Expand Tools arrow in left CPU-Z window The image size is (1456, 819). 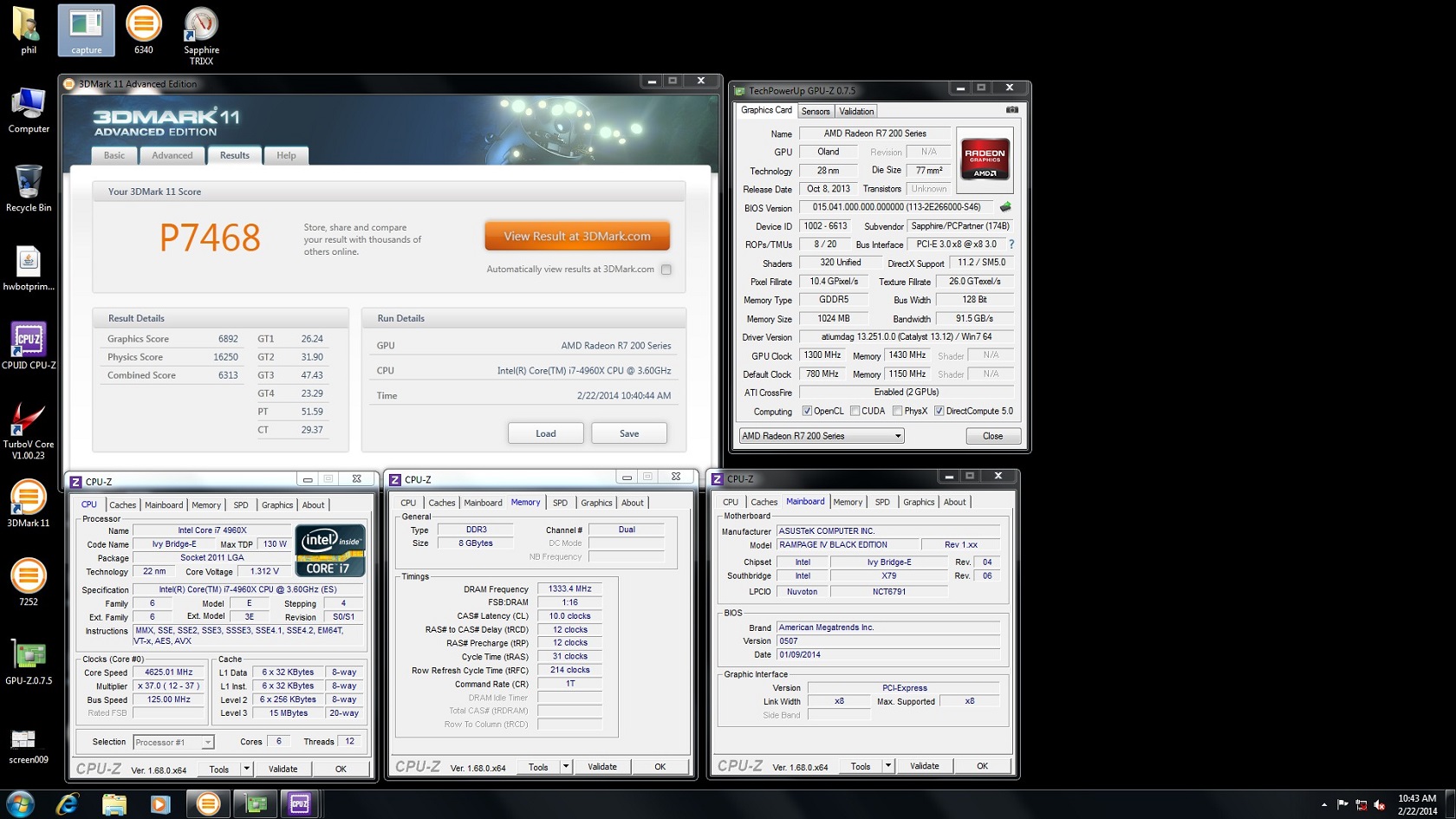tap(246, 769)
